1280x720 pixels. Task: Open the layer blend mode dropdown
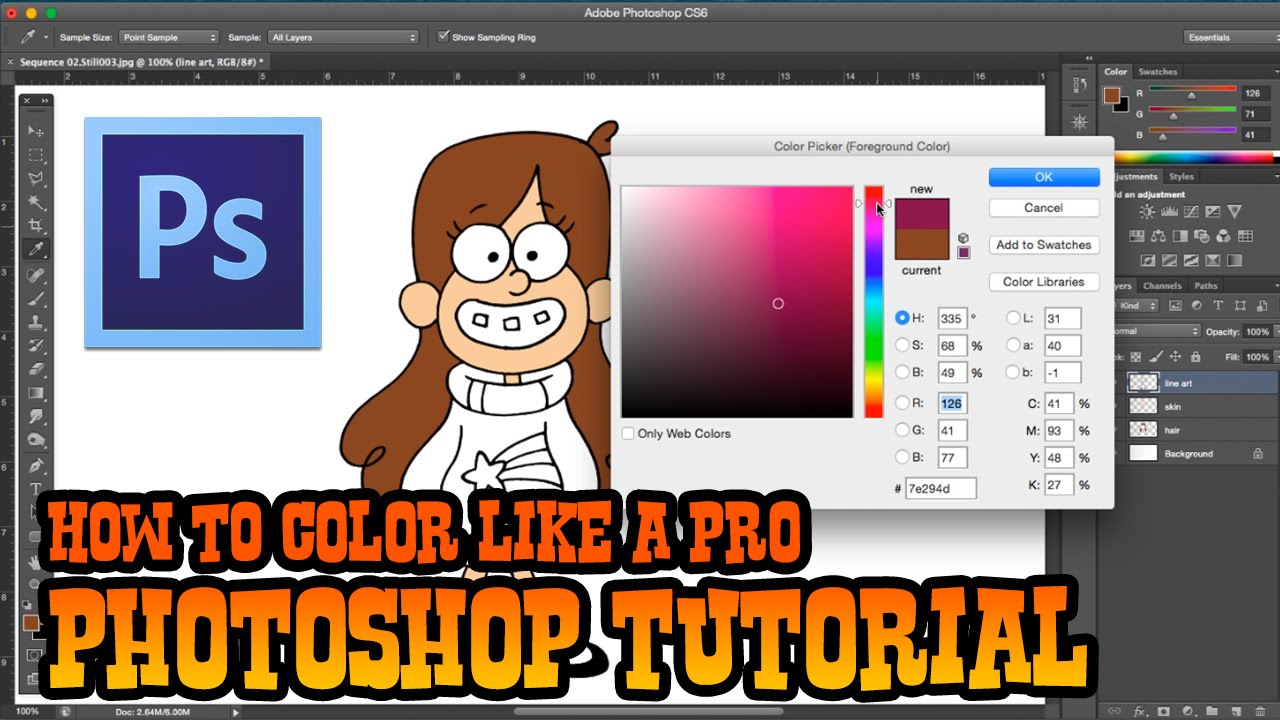tap(1157, 331)
